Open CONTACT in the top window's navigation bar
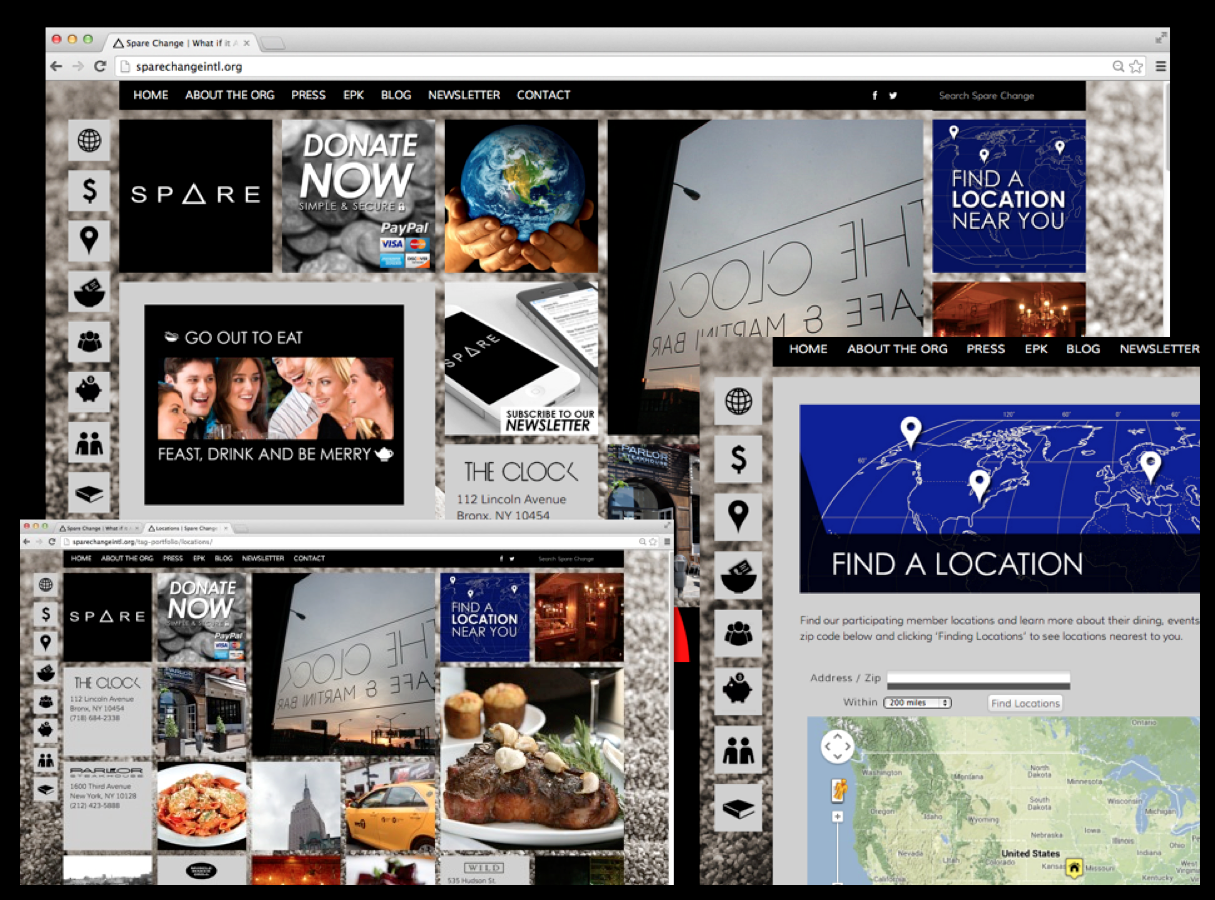Viewport: 1215px width, 900px height. tap(543, 95)
